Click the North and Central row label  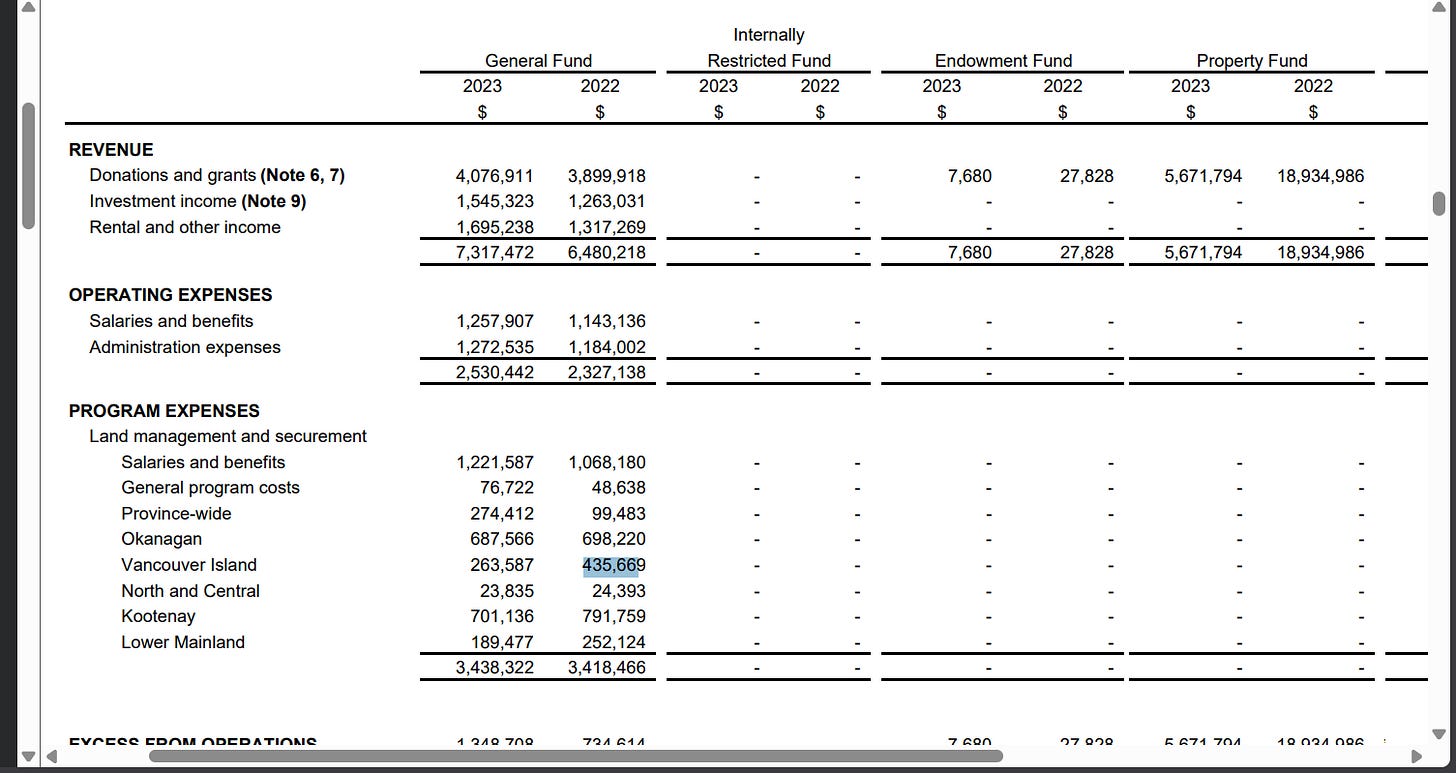[190, 591]
